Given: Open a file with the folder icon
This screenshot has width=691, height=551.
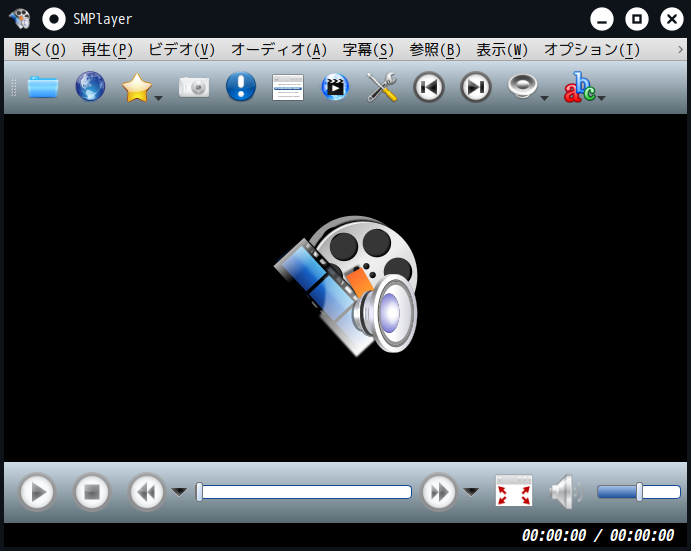Looking at the screenshot, I should pos(43,87).
